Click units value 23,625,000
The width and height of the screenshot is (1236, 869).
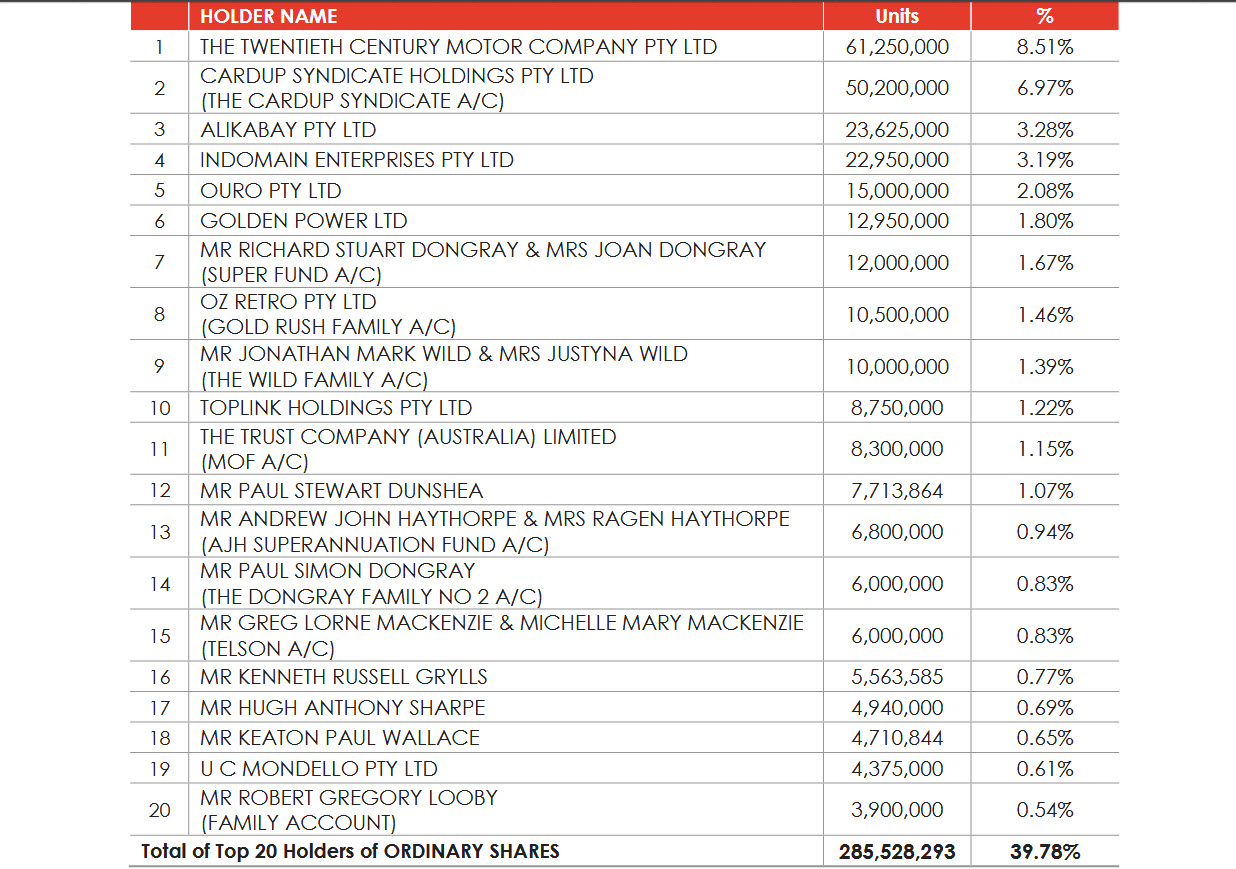tap(897, 130)
